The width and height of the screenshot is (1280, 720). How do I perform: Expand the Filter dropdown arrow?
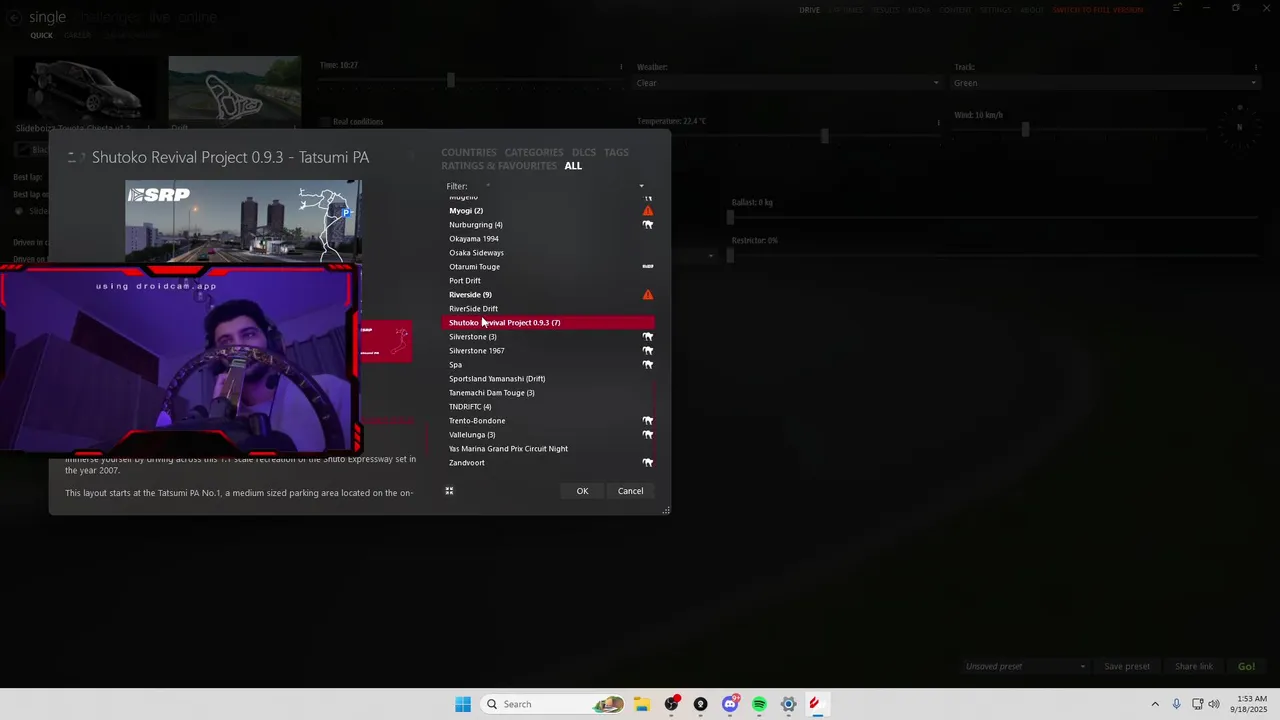641,186
